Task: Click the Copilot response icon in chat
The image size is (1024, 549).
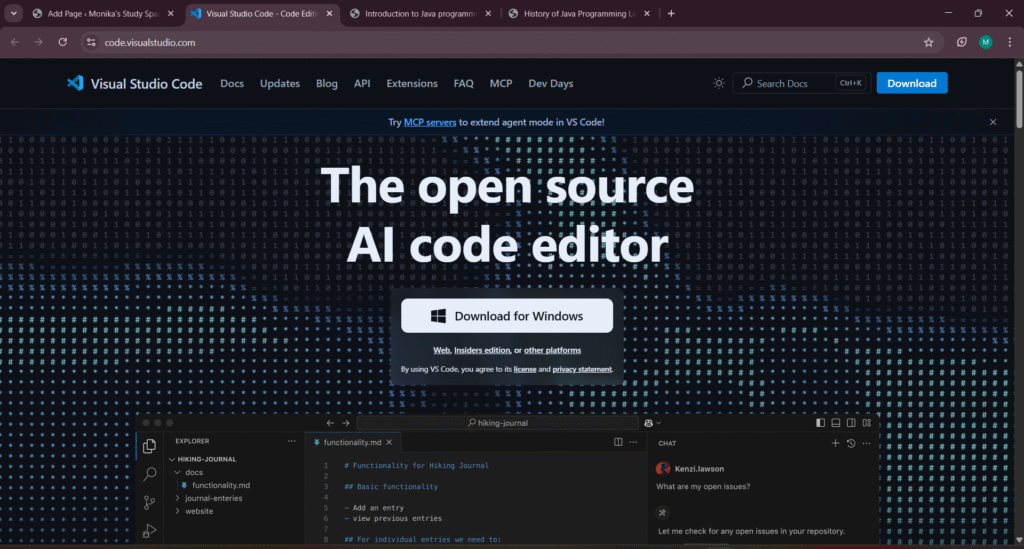Action: [x=662, y=512]
